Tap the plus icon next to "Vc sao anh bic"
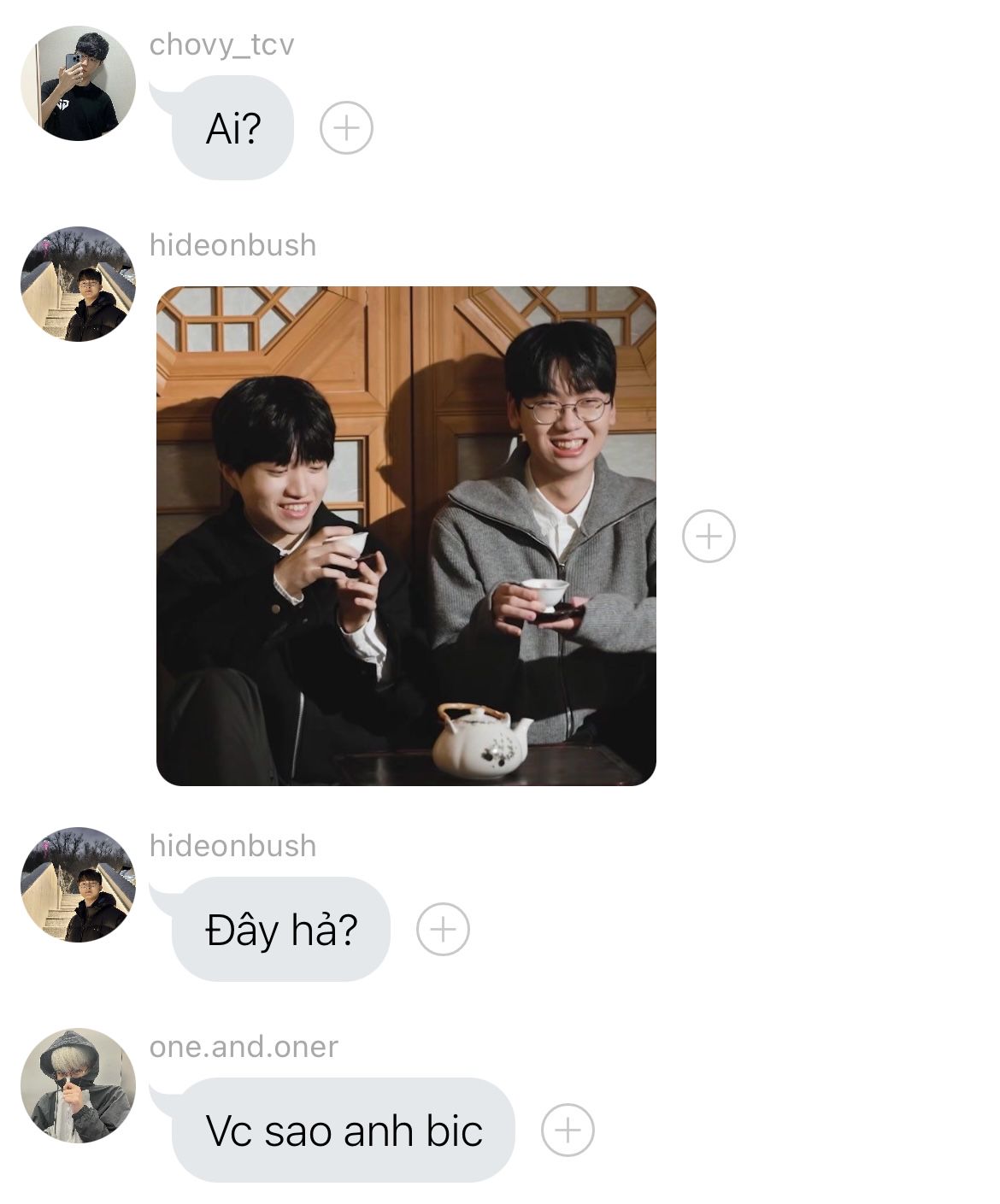The width and height of the screenshot is (1000, 1204). pos(568,1130)
